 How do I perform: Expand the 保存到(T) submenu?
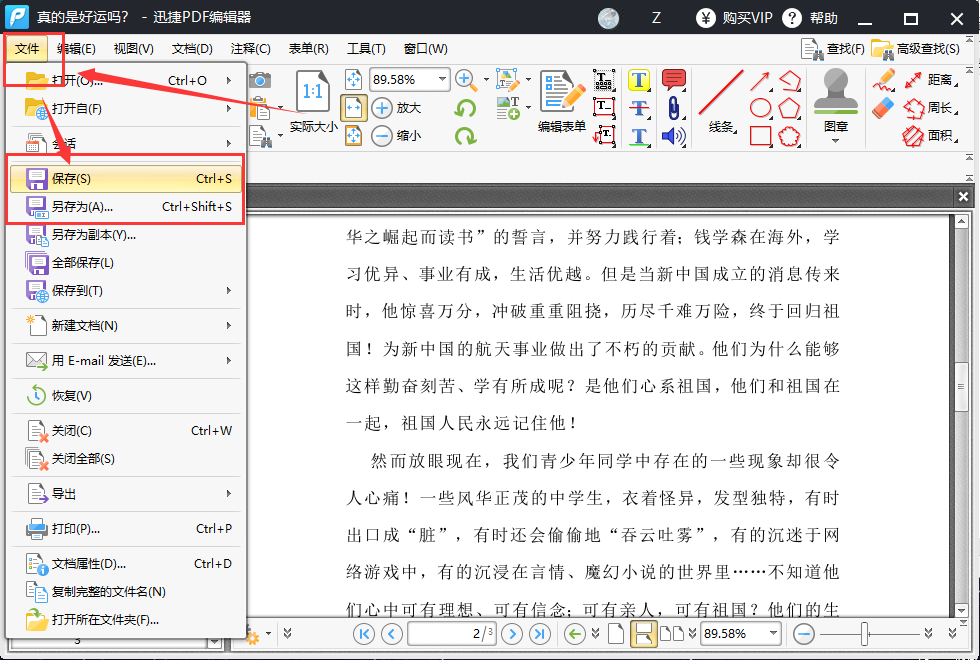pyautogui.click(x=126, y=291)
